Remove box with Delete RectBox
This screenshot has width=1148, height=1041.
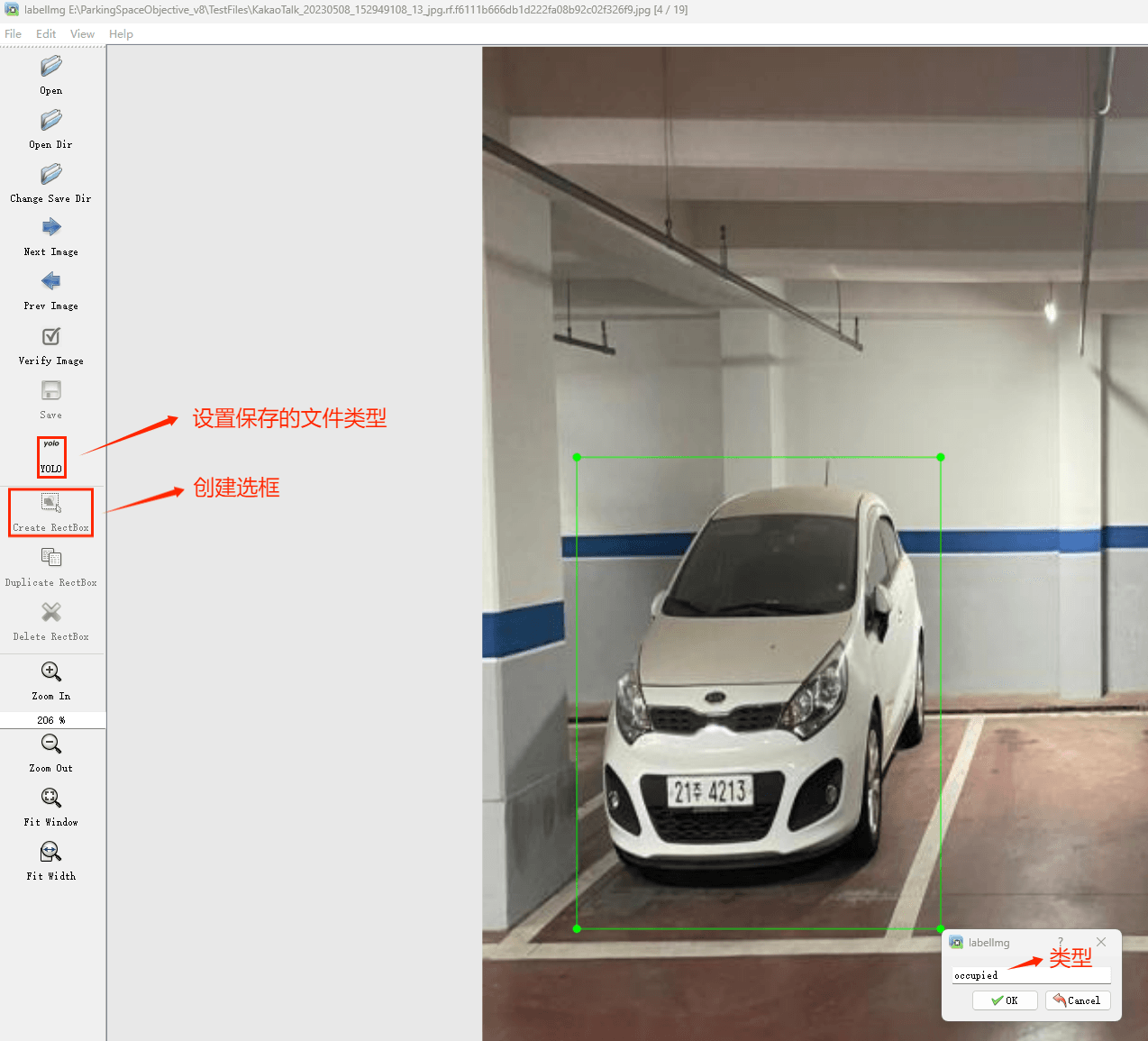51,622
